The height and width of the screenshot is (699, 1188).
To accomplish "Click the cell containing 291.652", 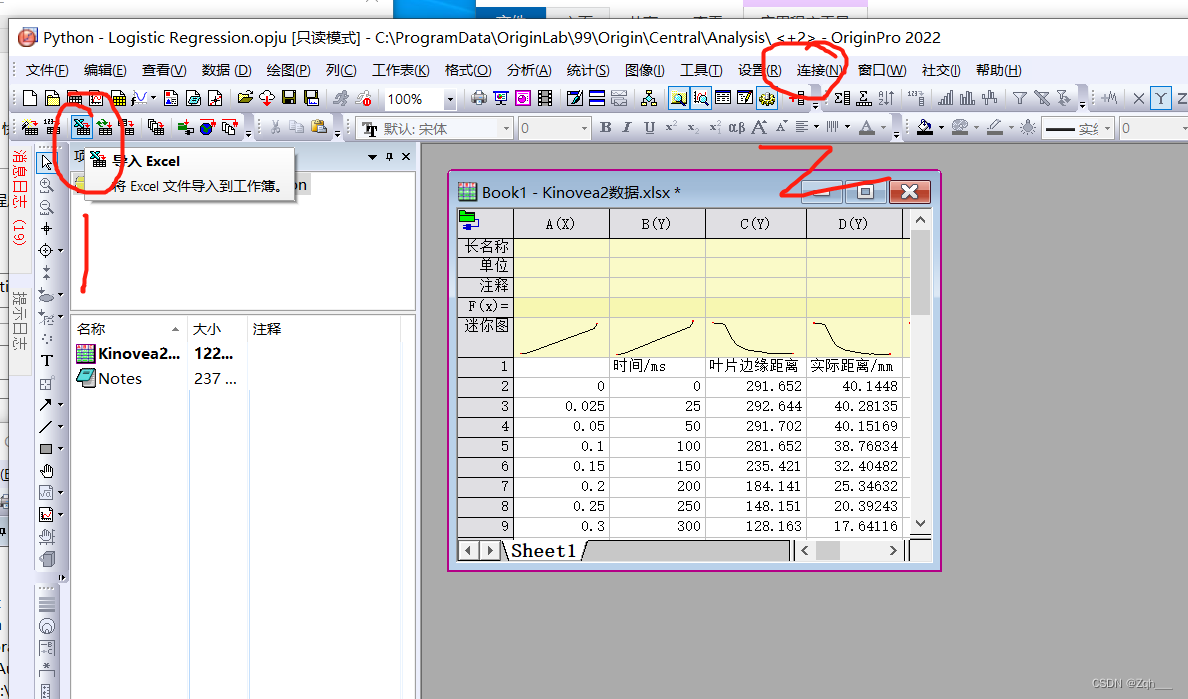I will point(755,386).
